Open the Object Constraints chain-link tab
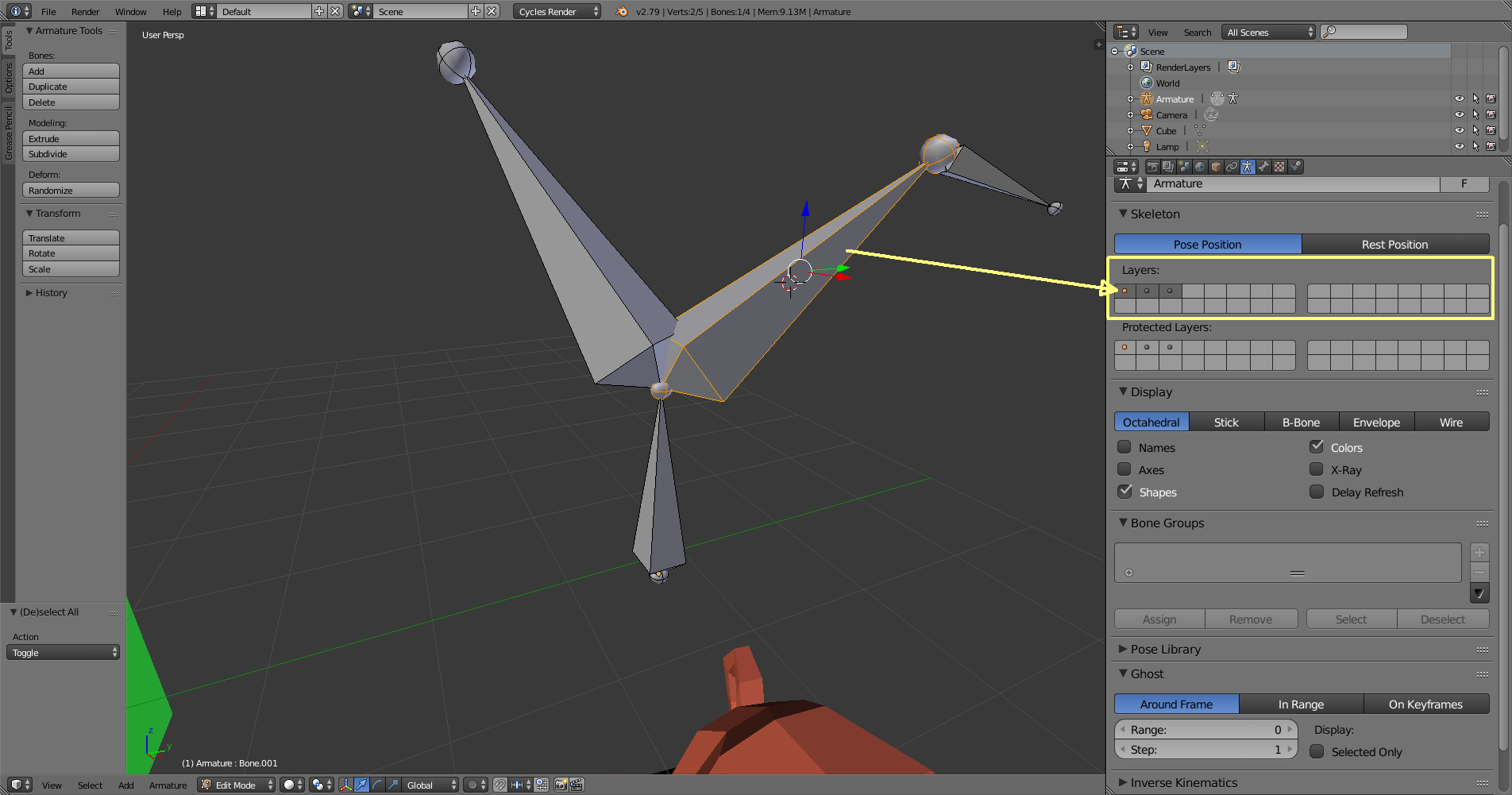 click(1232, 167)
